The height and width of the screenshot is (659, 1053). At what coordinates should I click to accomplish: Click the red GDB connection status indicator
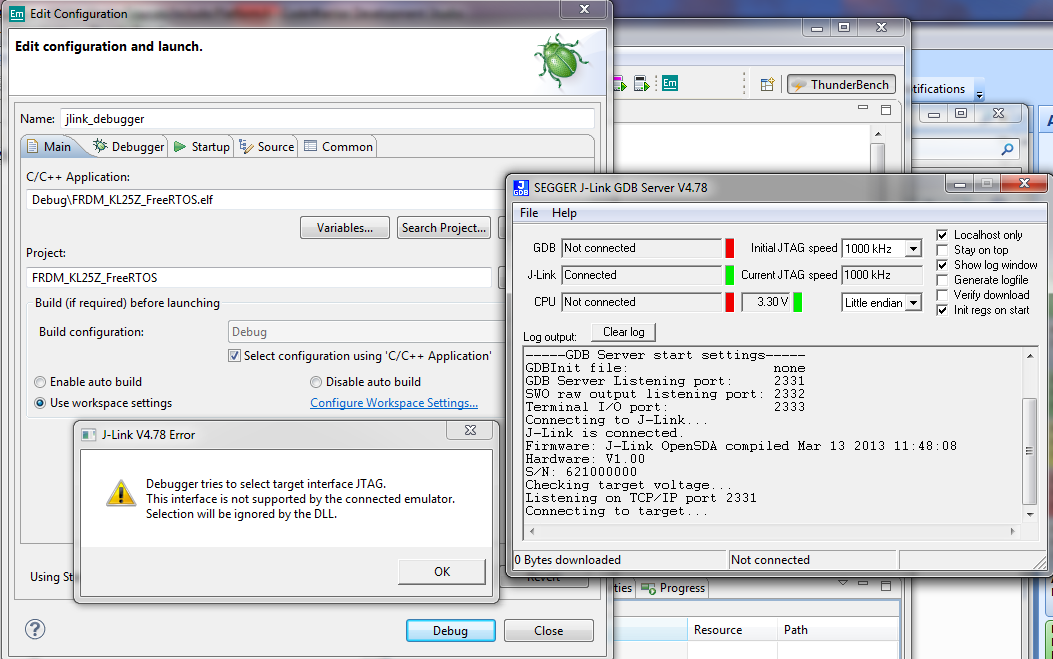click(729, 248)
